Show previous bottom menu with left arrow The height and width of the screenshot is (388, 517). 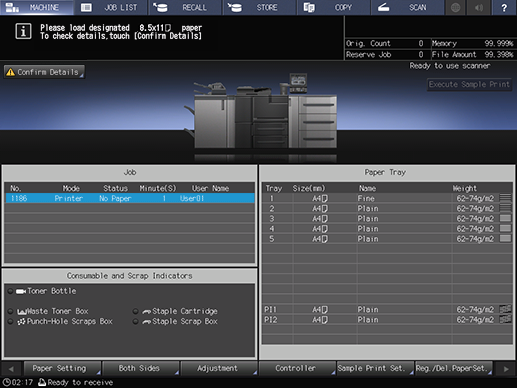click(11, 369)
